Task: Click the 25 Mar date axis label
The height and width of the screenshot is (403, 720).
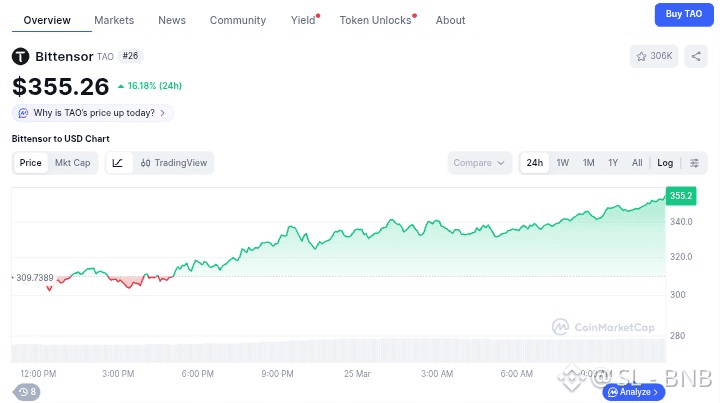Action: (x=357, y=374)
